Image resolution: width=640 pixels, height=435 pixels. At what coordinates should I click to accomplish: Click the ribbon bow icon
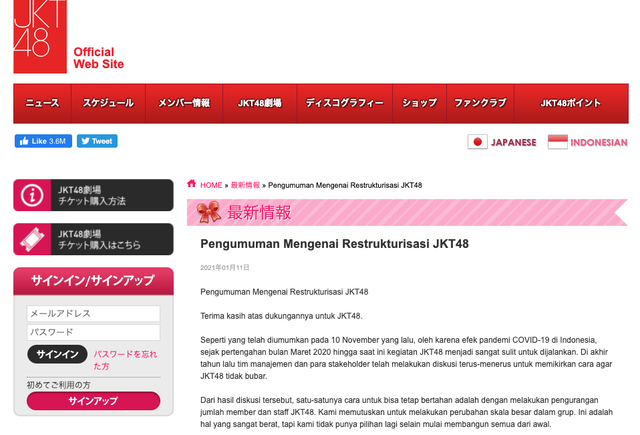(x=209, y=212)
